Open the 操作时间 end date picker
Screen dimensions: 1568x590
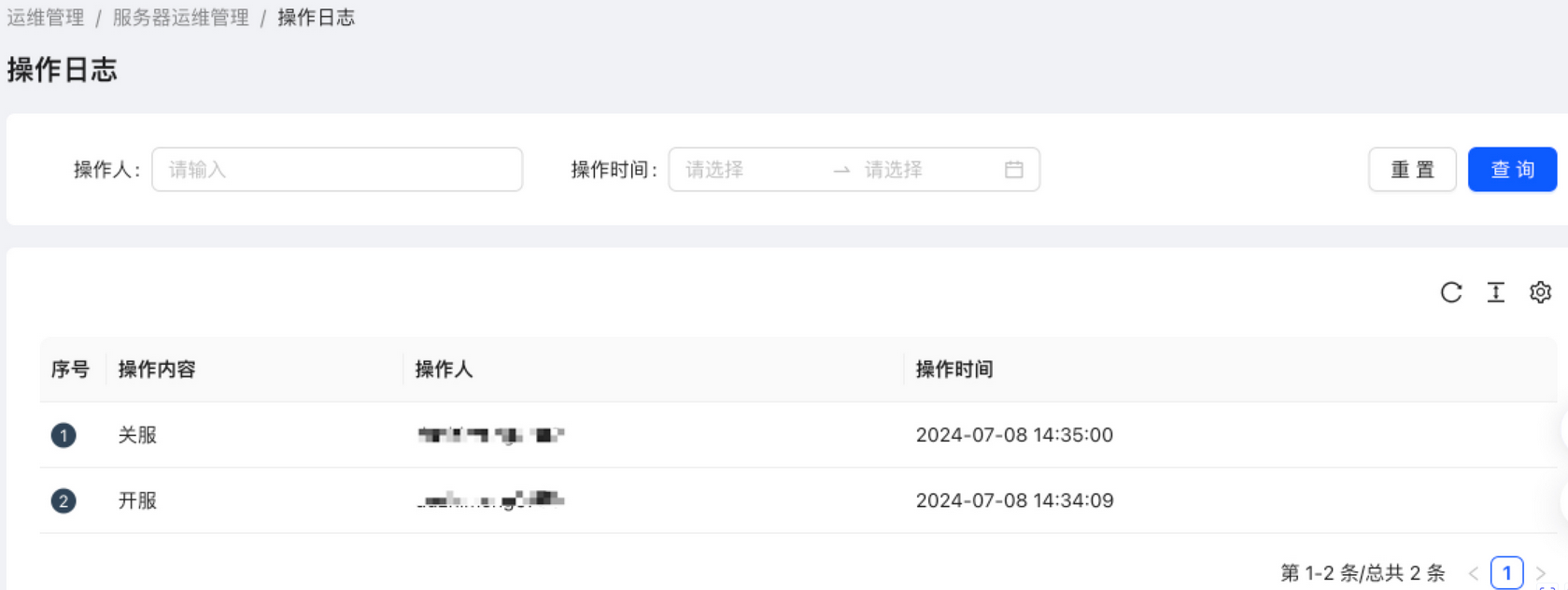tap(925, 170)
